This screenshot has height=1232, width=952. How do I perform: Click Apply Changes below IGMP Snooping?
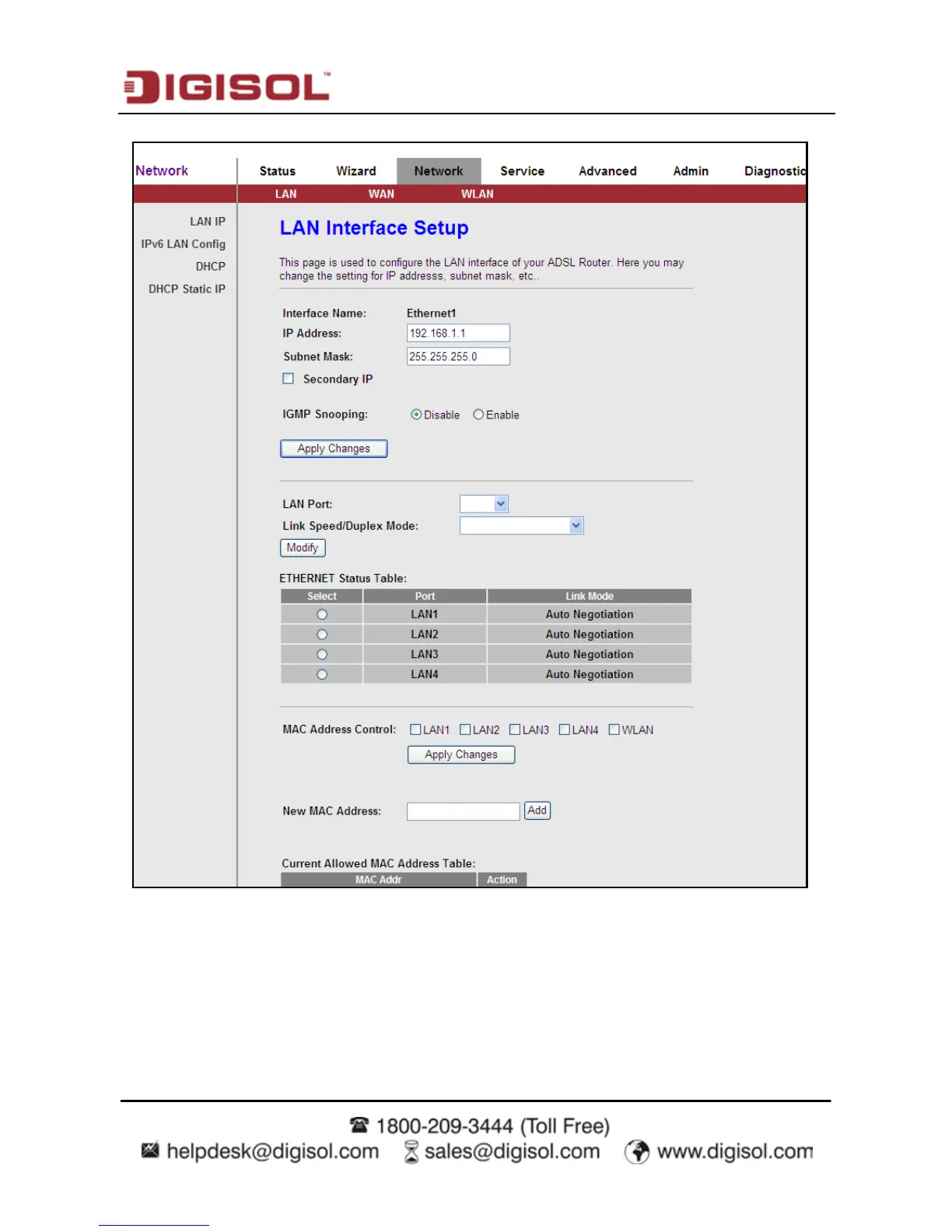(x=334, y=449)
